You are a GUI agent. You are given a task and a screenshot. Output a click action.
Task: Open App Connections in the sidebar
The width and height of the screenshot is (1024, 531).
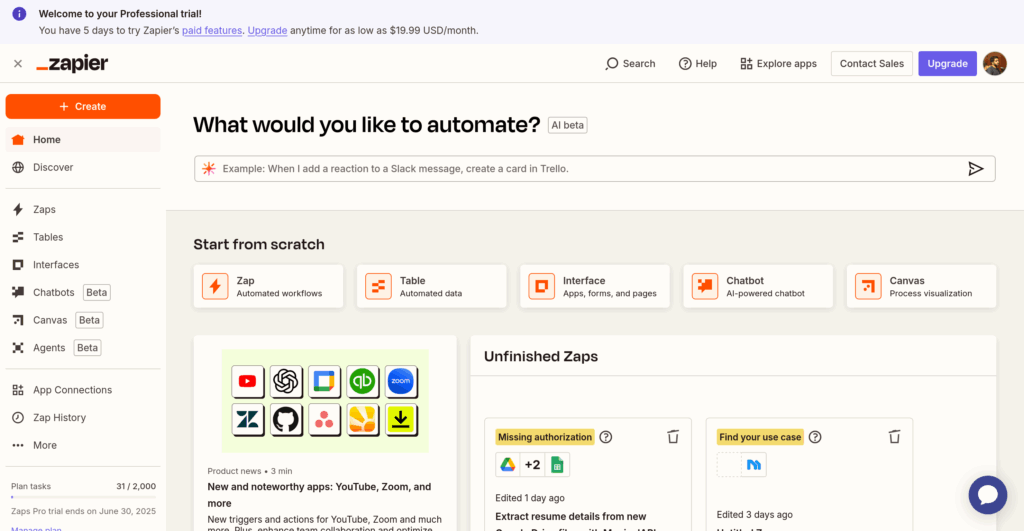click(83, 390)
